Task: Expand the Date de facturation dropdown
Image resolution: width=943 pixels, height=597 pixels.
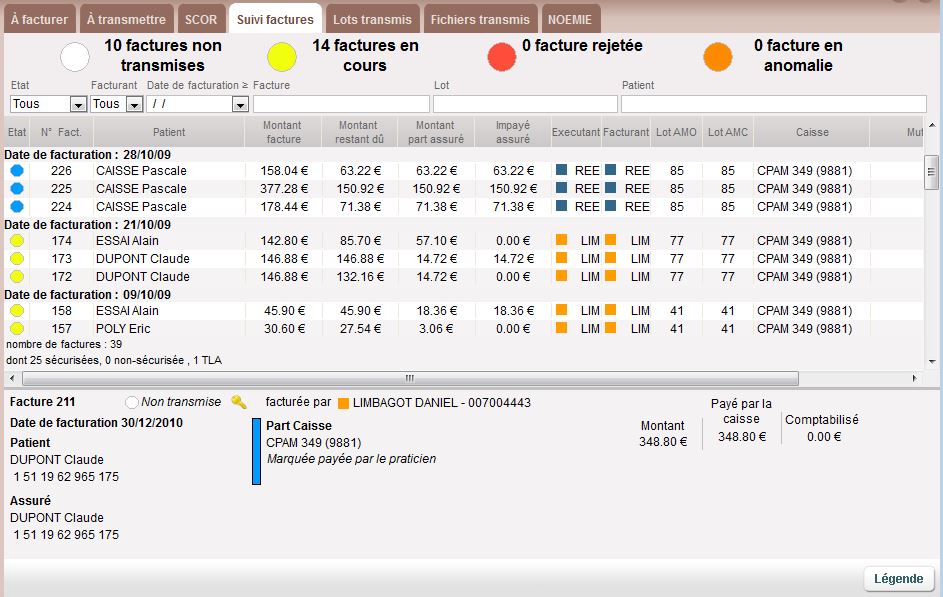Action: [x=239, y=104]
